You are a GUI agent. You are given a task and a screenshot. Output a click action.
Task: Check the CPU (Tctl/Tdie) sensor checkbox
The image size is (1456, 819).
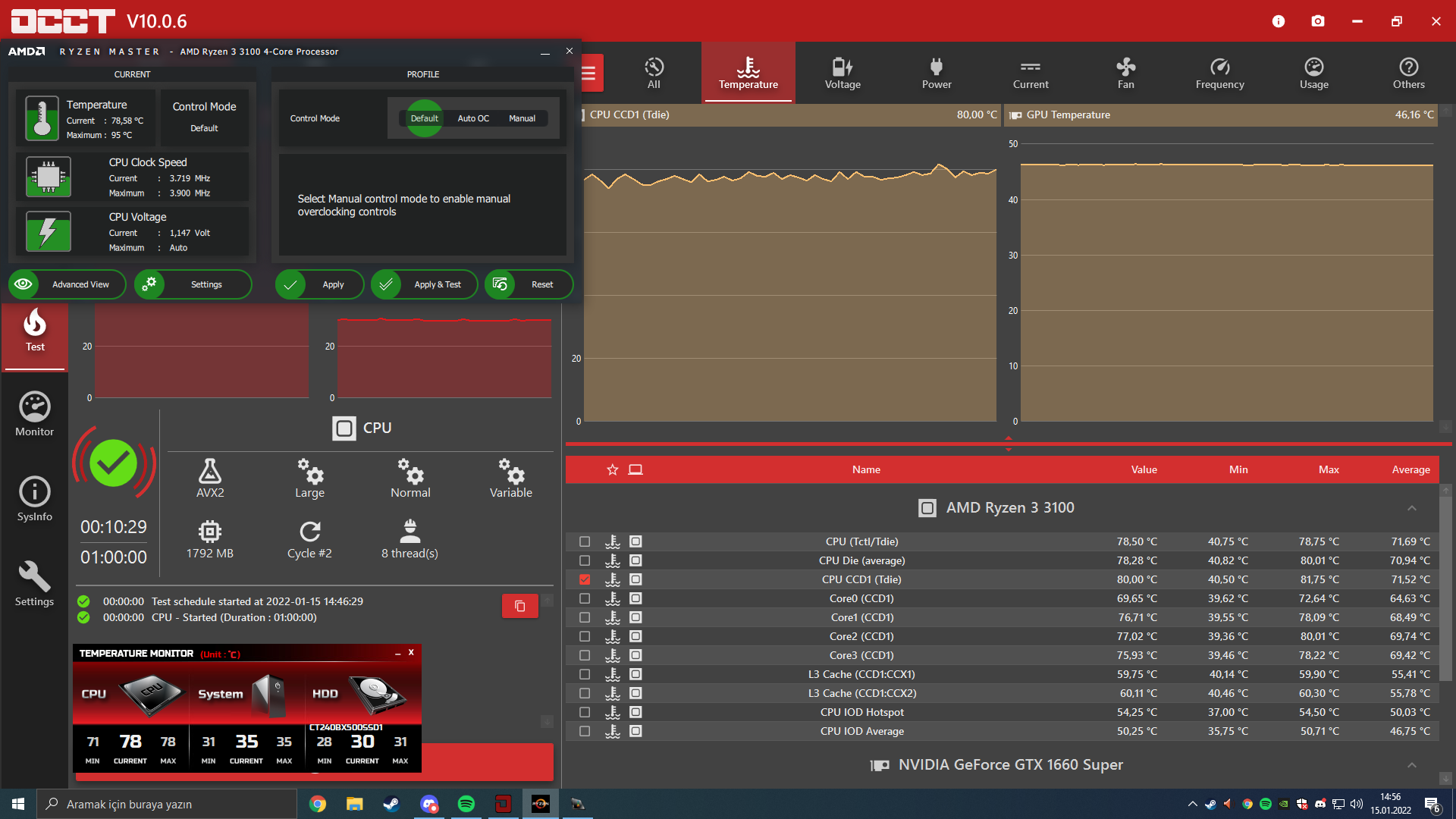[x=585, y=541]
